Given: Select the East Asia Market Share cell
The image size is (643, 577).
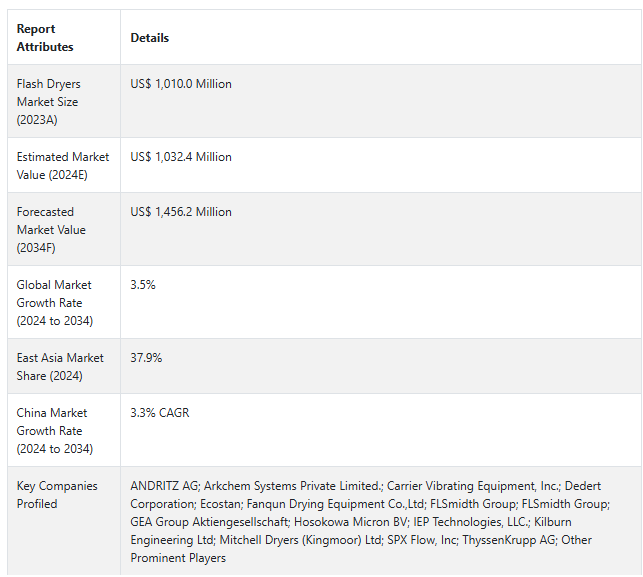Looking at the screenshot, I should click(x=60, y=367).
